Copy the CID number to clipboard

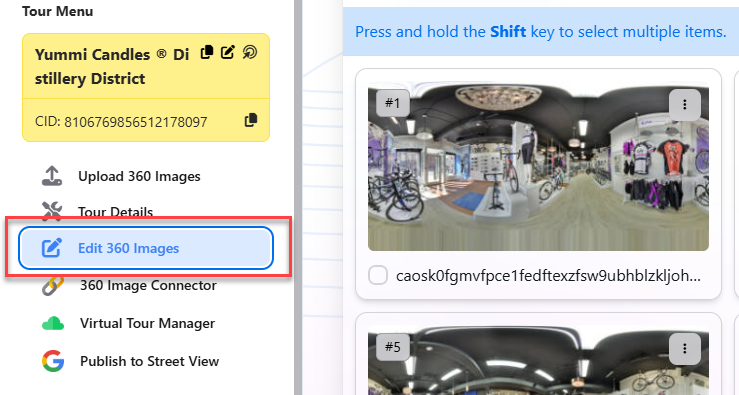[251, 120]
